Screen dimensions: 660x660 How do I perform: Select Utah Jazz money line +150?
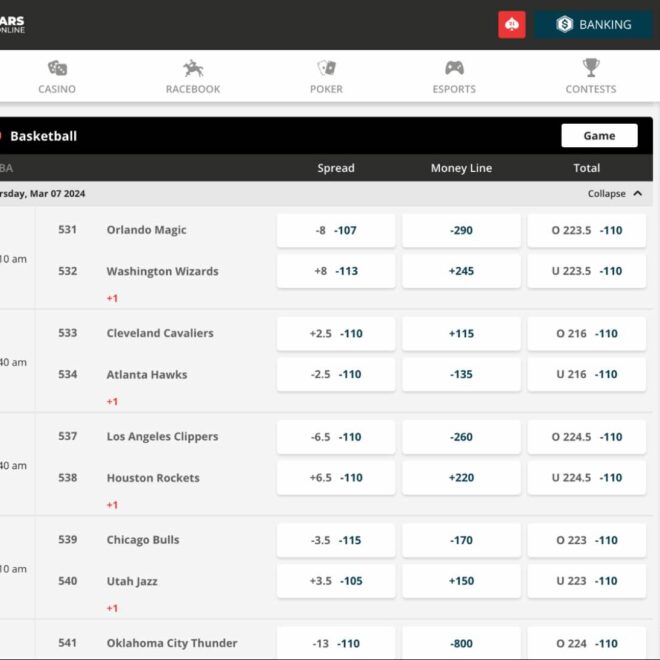461,581
